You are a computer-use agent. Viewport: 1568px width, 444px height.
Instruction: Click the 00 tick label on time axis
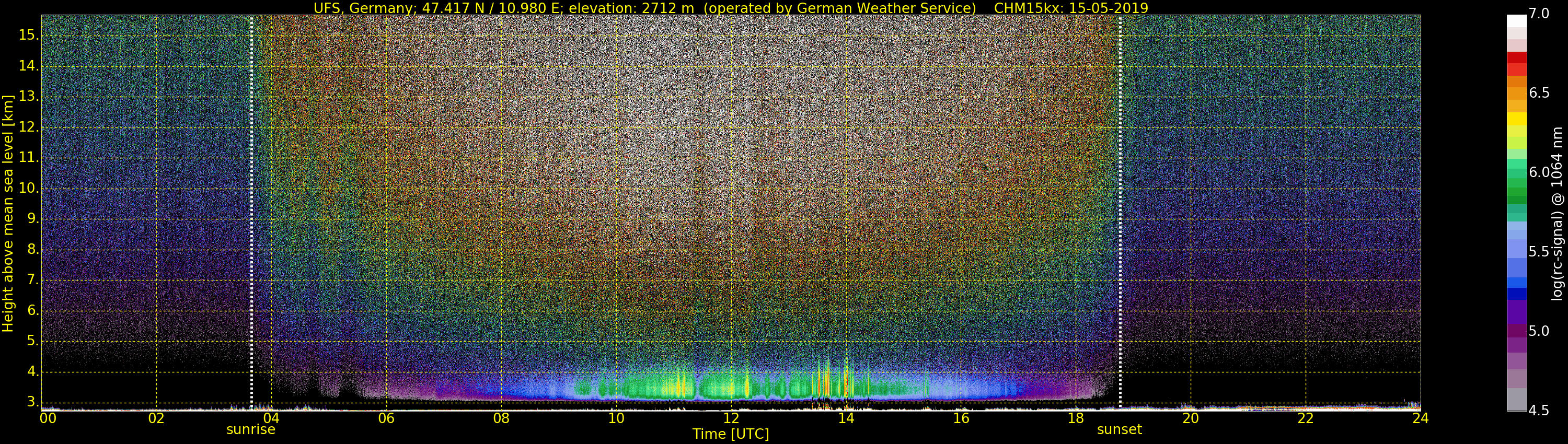coord(48,418)
